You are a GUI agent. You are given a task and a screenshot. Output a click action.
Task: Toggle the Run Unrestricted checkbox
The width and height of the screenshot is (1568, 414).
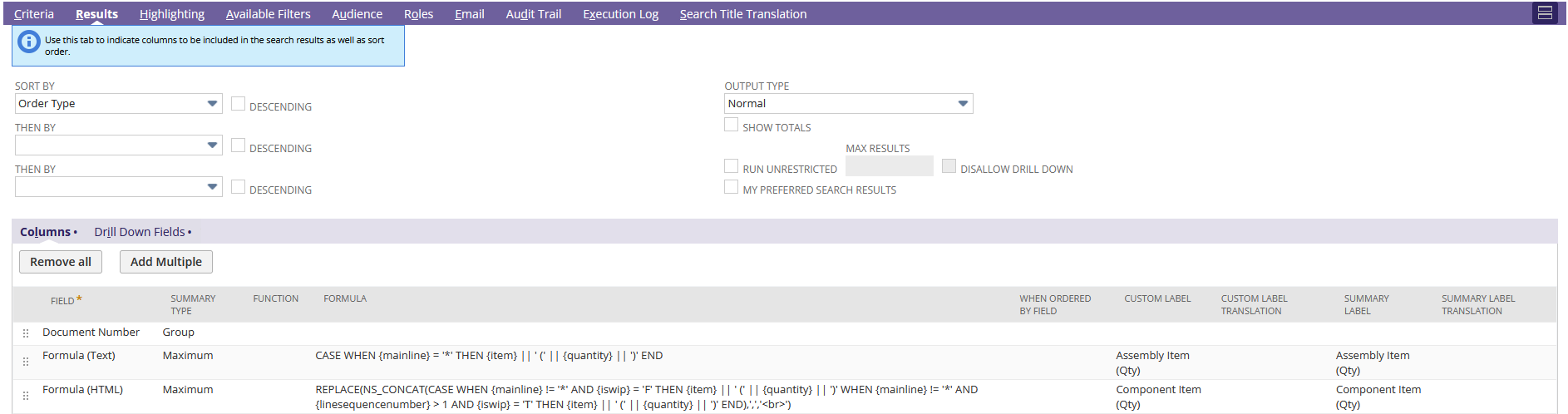point(732,166)
